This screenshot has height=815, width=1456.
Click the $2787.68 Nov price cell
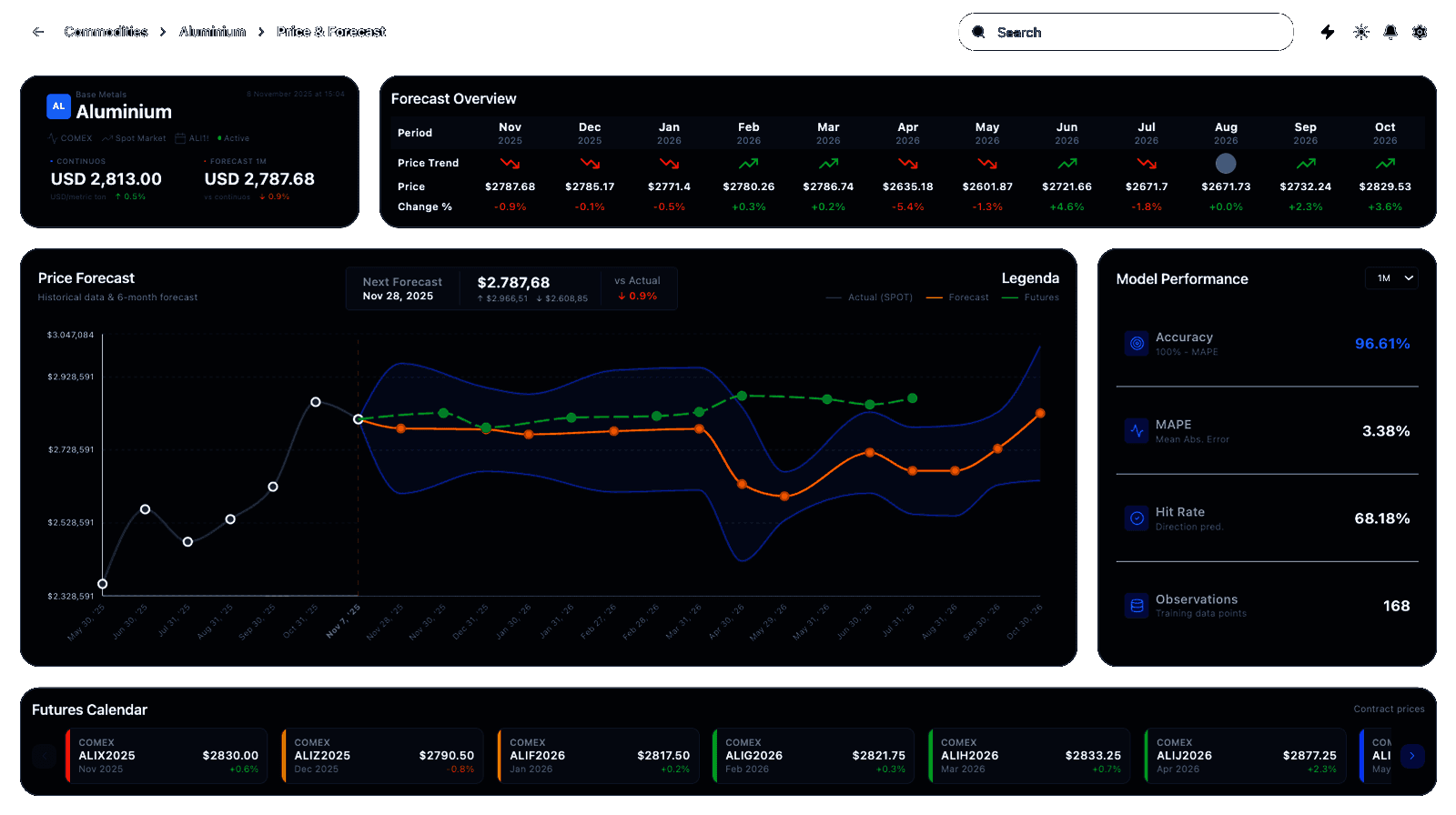click(511, 186)
